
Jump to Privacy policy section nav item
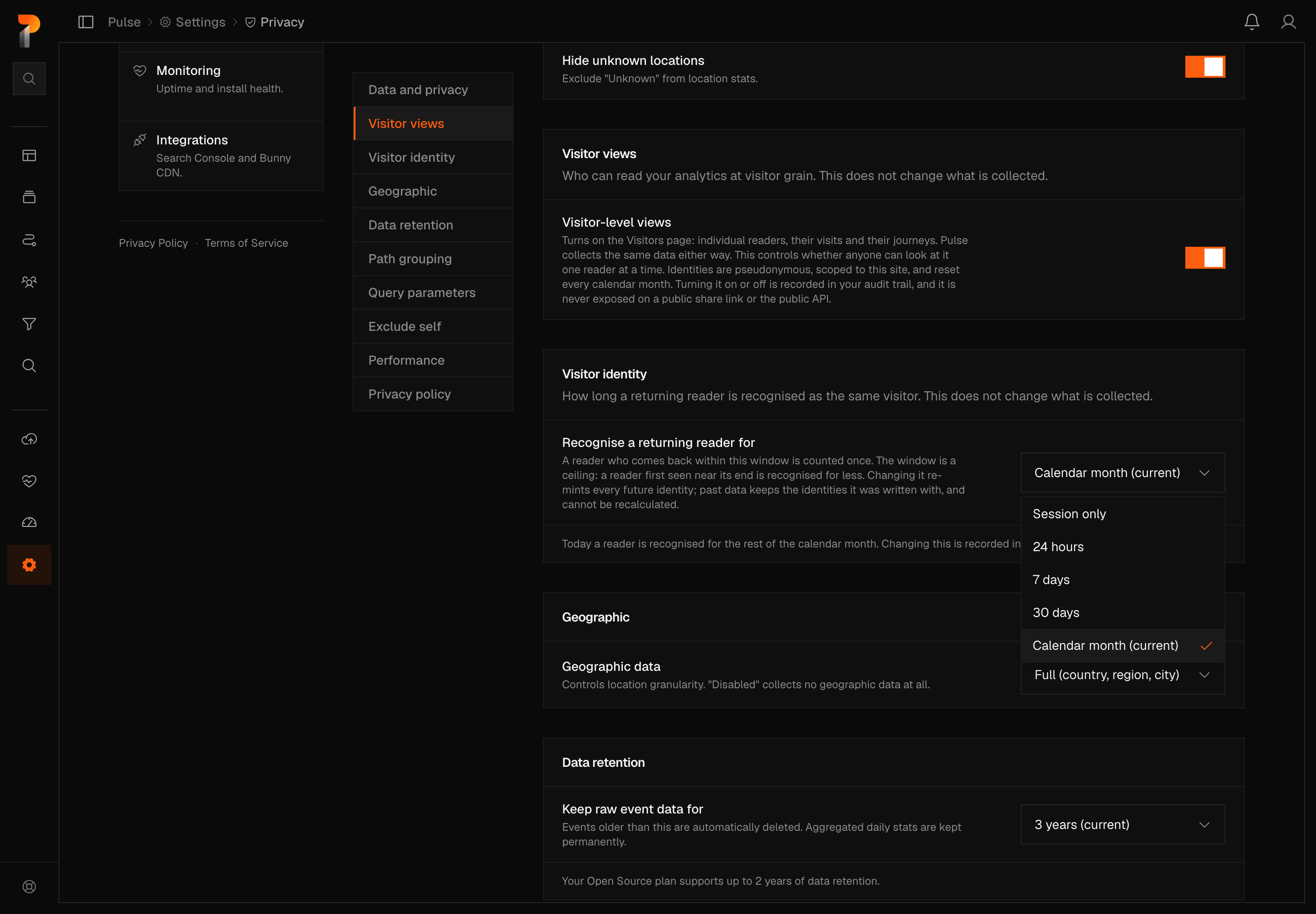click(x=433, y=393)
